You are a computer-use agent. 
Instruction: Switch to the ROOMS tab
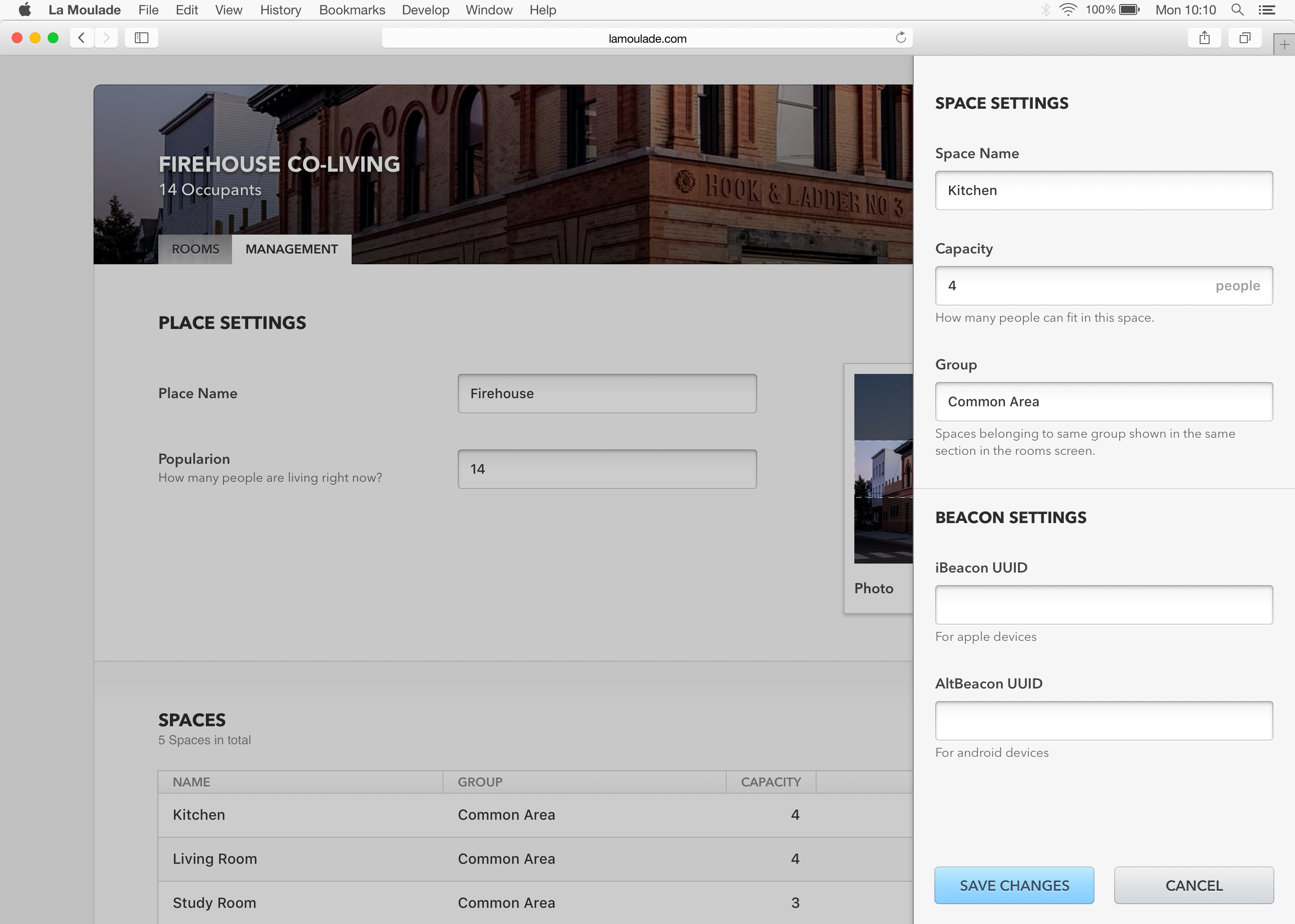[195, 249]
